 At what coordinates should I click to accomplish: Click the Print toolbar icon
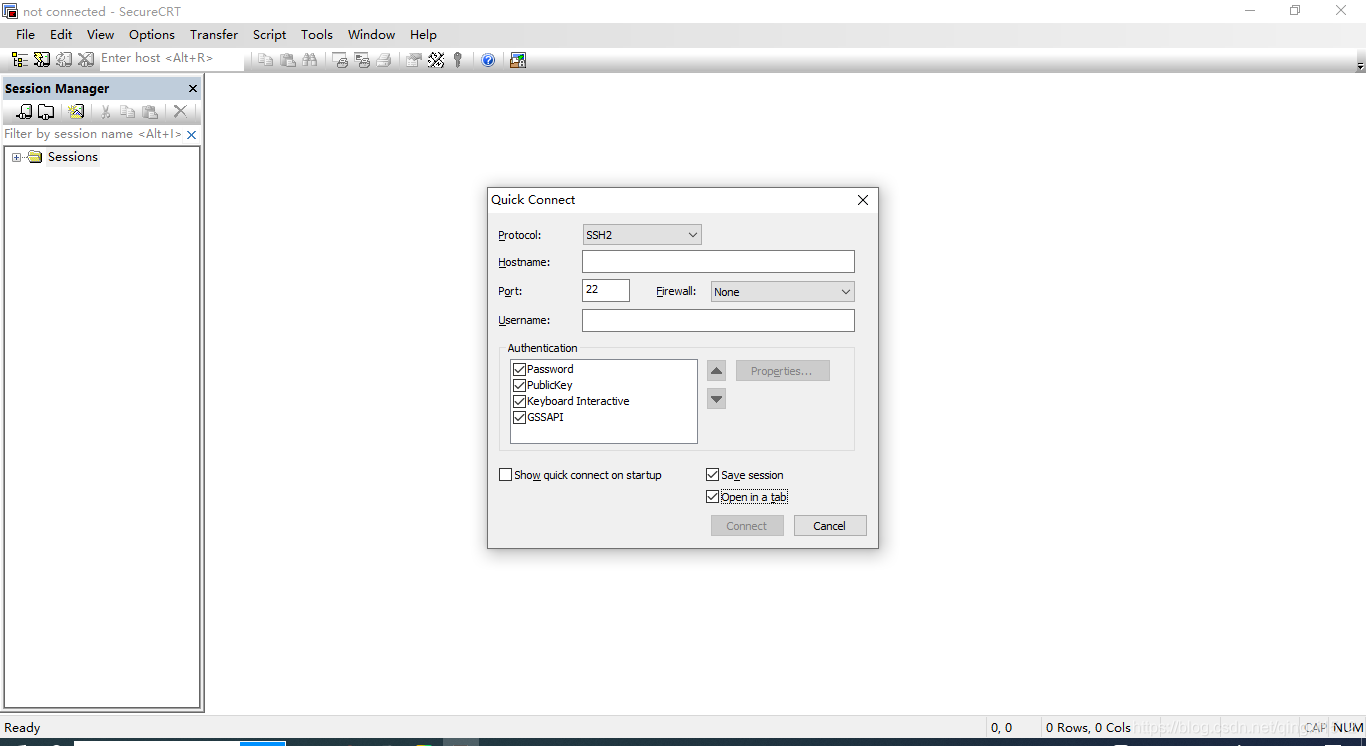383,60
